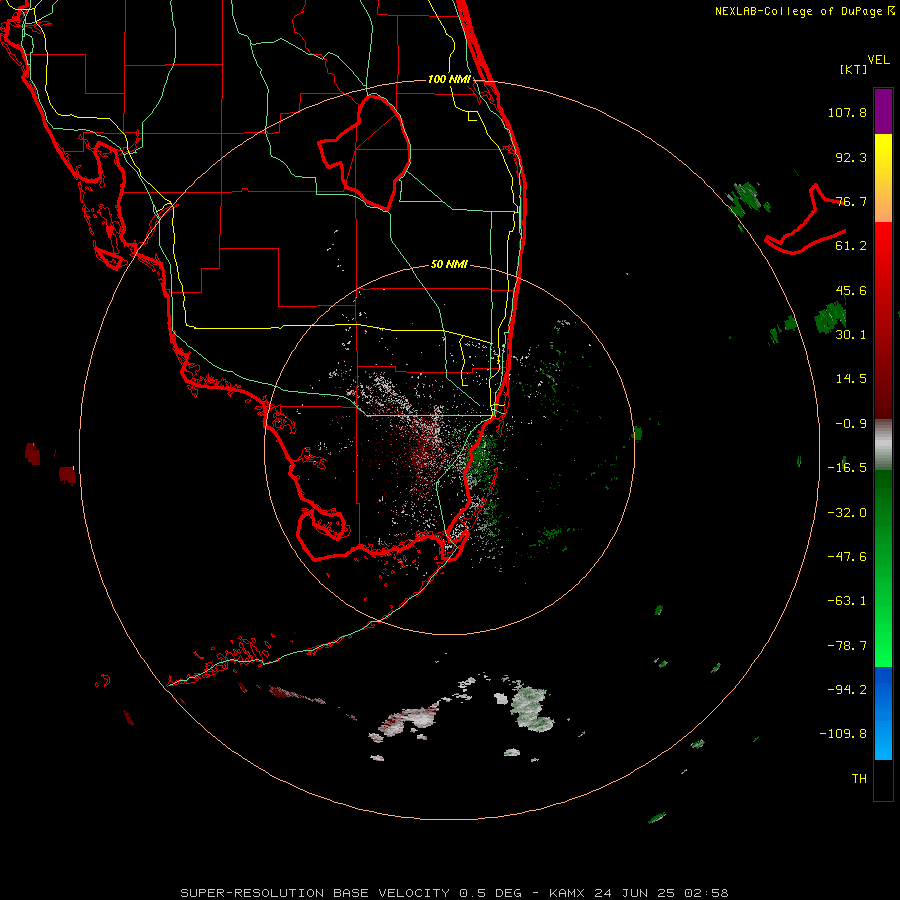This screenshot has width=900, height=900.
Task: Select the 50 NMI range ring label
Action: [x=449, y=264]
